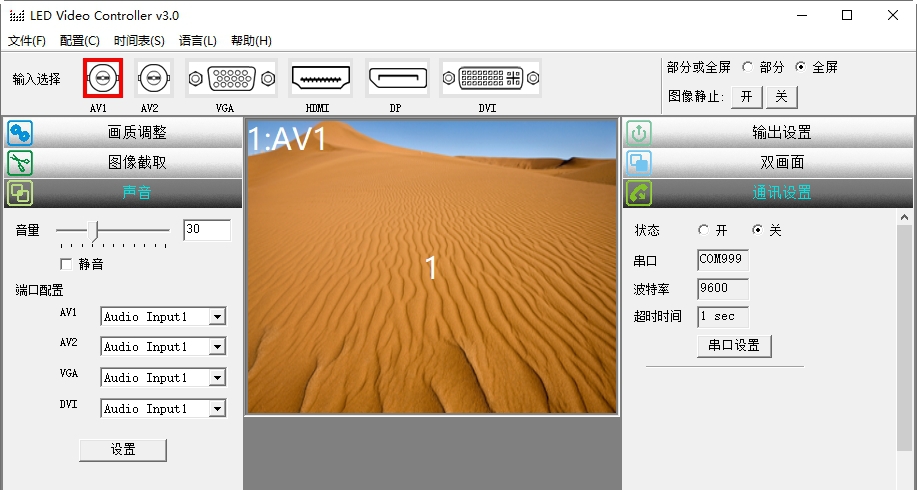Screen dimensions: 917x490
Task: Expand the 输出设置 section header
Action: click(x=768, y=133)
